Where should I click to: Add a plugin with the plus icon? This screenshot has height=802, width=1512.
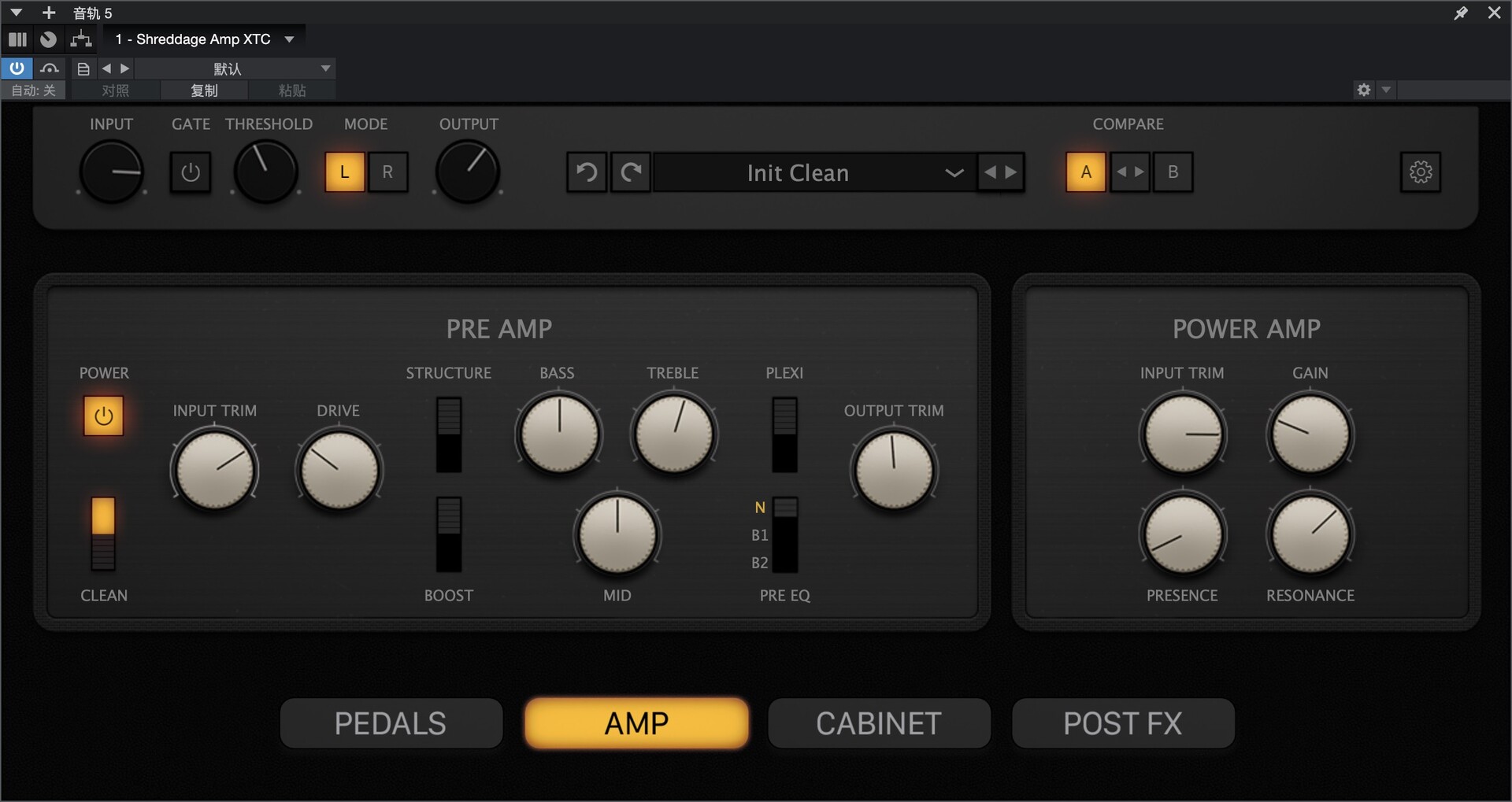[49, 13]
